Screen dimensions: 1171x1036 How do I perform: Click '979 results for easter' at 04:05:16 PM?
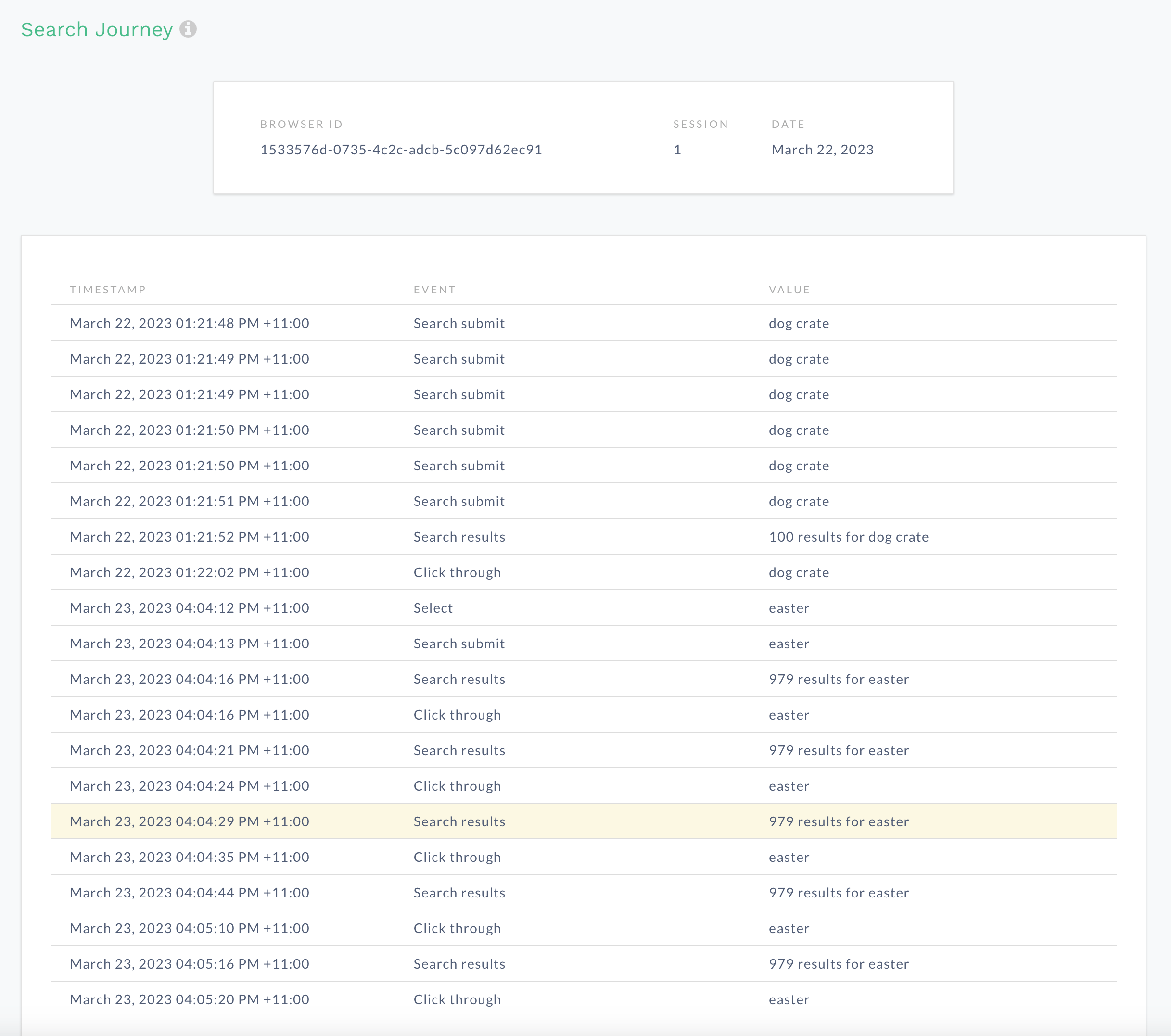[x=839, y=964]
